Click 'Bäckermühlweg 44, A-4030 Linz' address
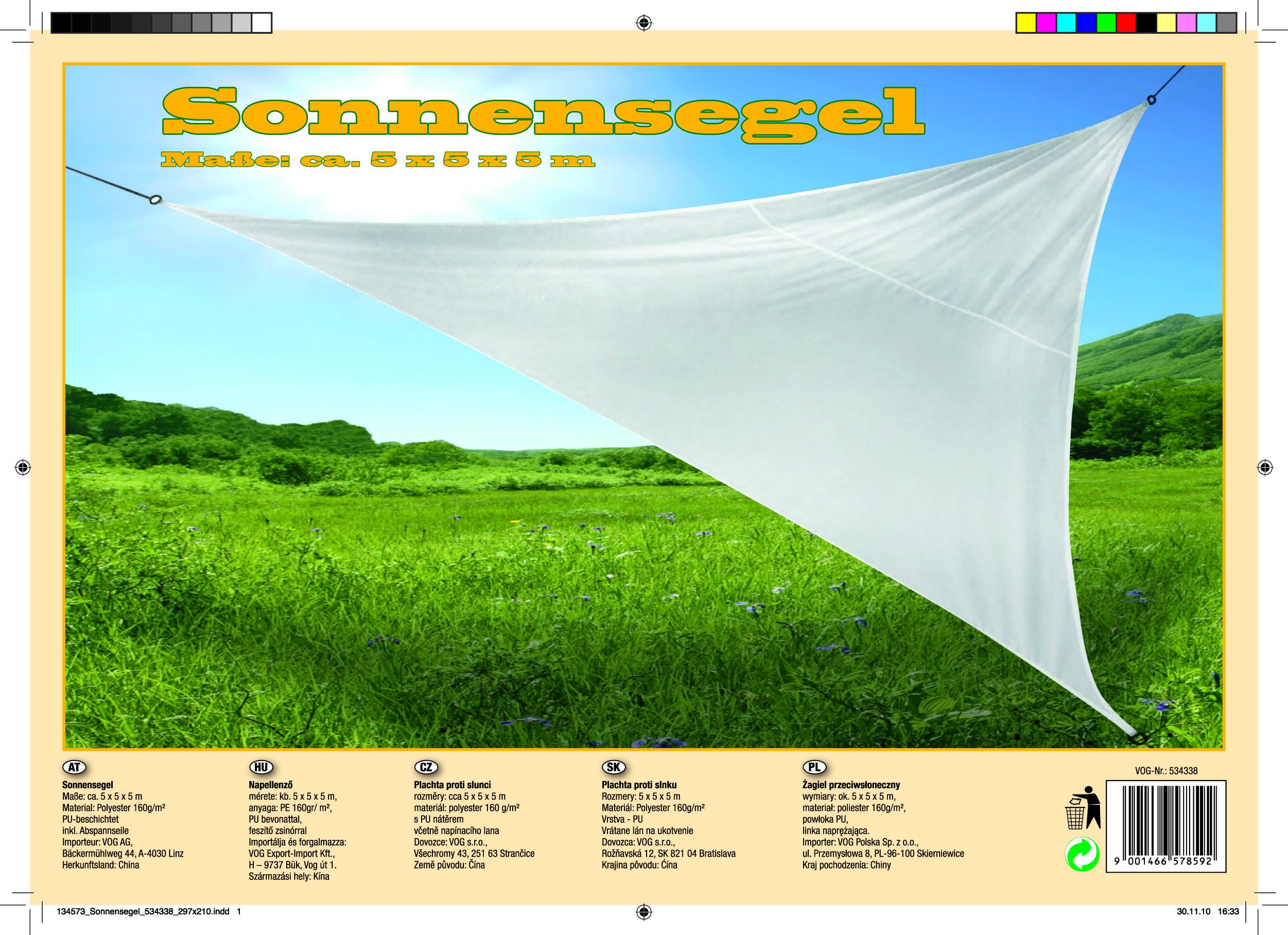The height and width of the screenshot is (935, 1288). pos(123,853)
